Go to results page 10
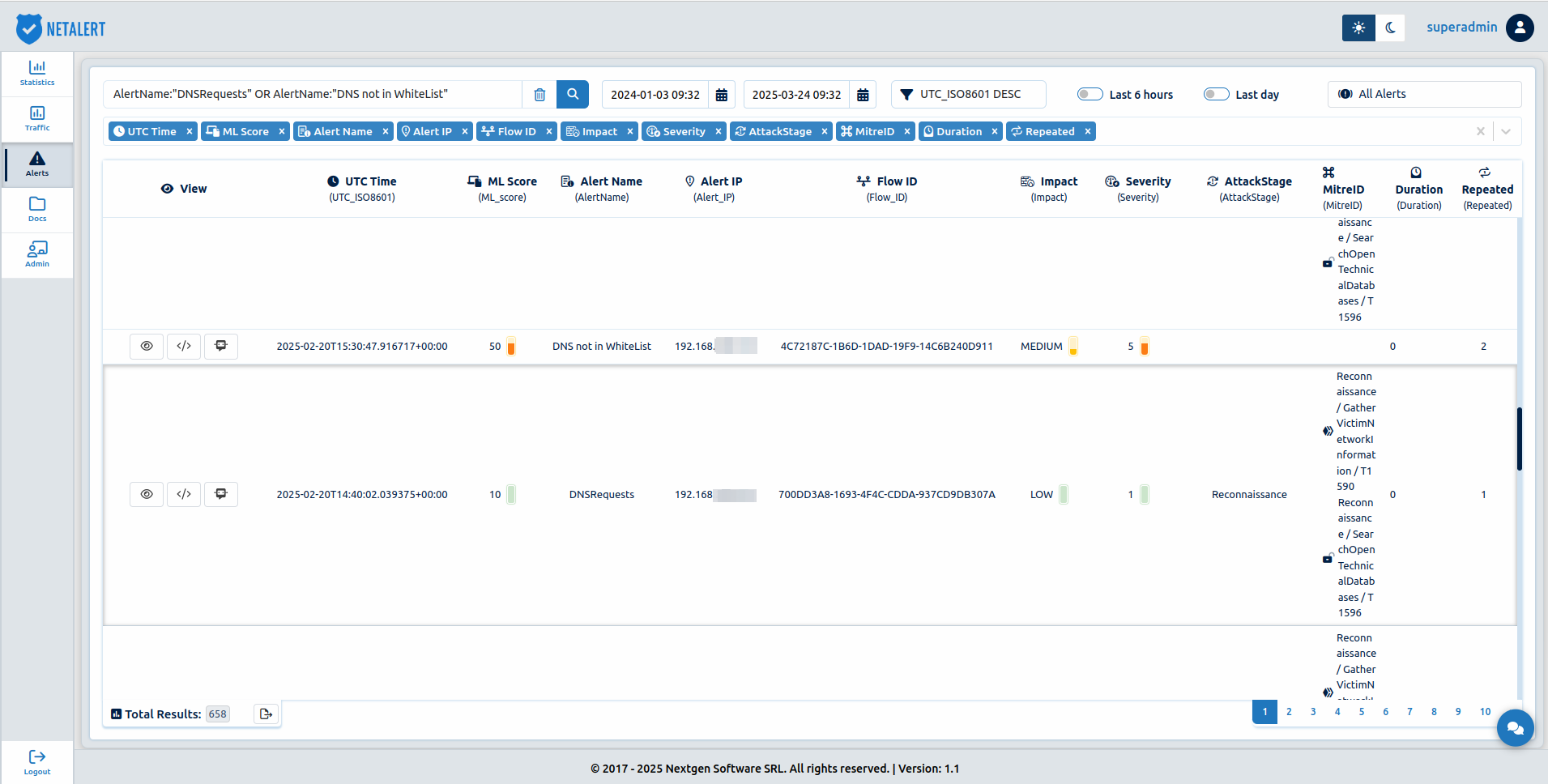This screenshot has width=1548, height=784. [x=1485, y=712]
